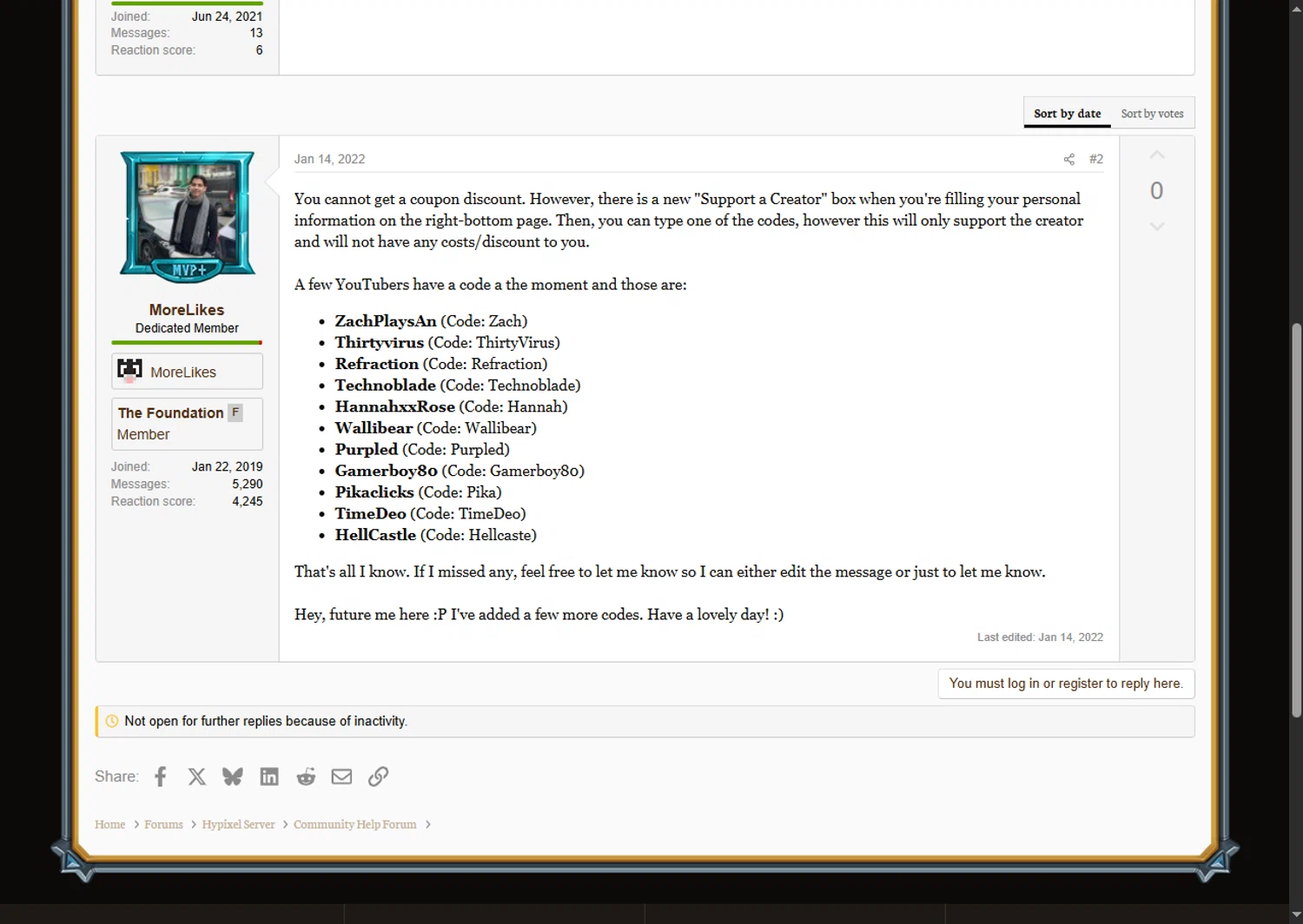Image resolution: width=1303 pixels, height=924 pixels.
Task: Go to Community Help Forum breadcrumb
Action: click(354, 824)
